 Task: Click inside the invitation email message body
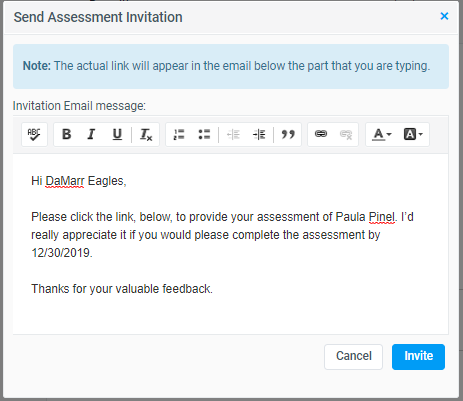point(231,244)
